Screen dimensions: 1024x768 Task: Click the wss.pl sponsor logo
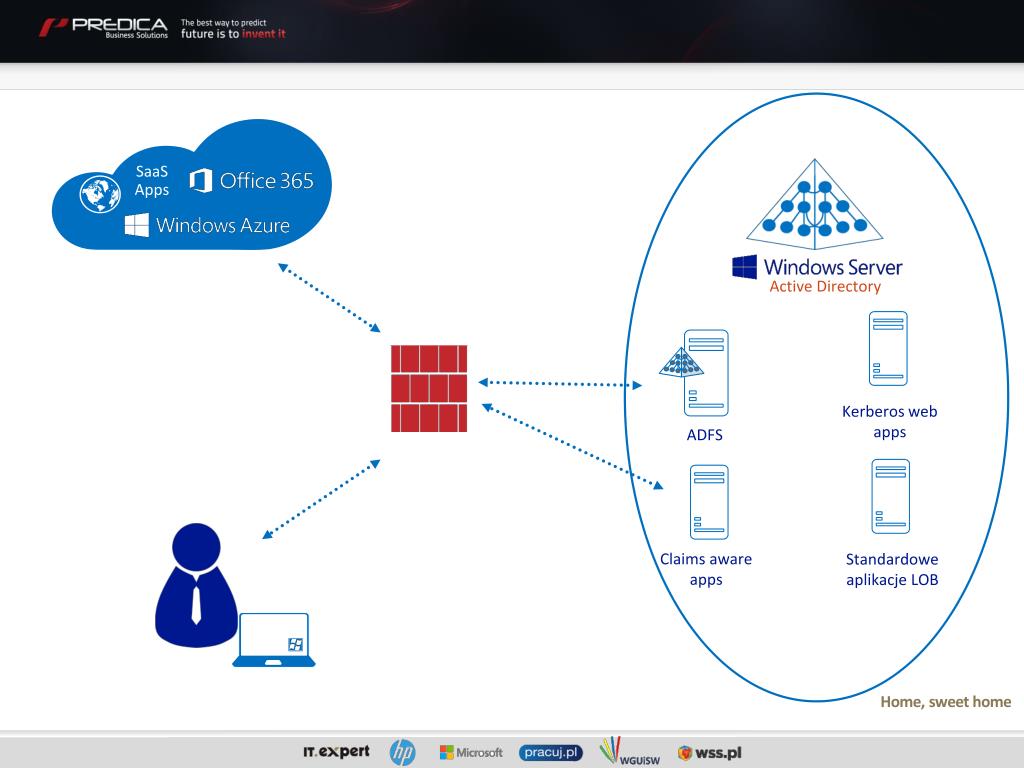(x=709, y=752)
